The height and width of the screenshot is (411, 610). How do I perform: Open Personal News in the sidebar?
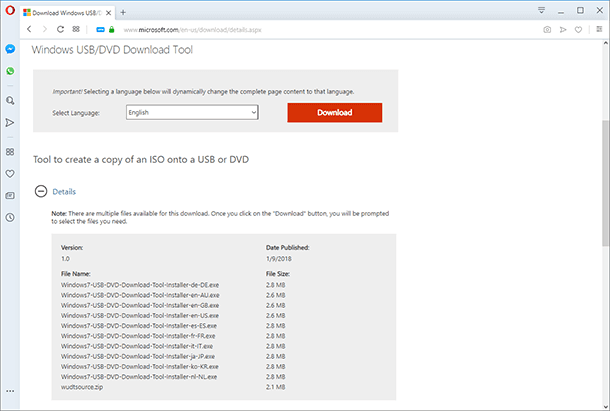click(10, 195)
